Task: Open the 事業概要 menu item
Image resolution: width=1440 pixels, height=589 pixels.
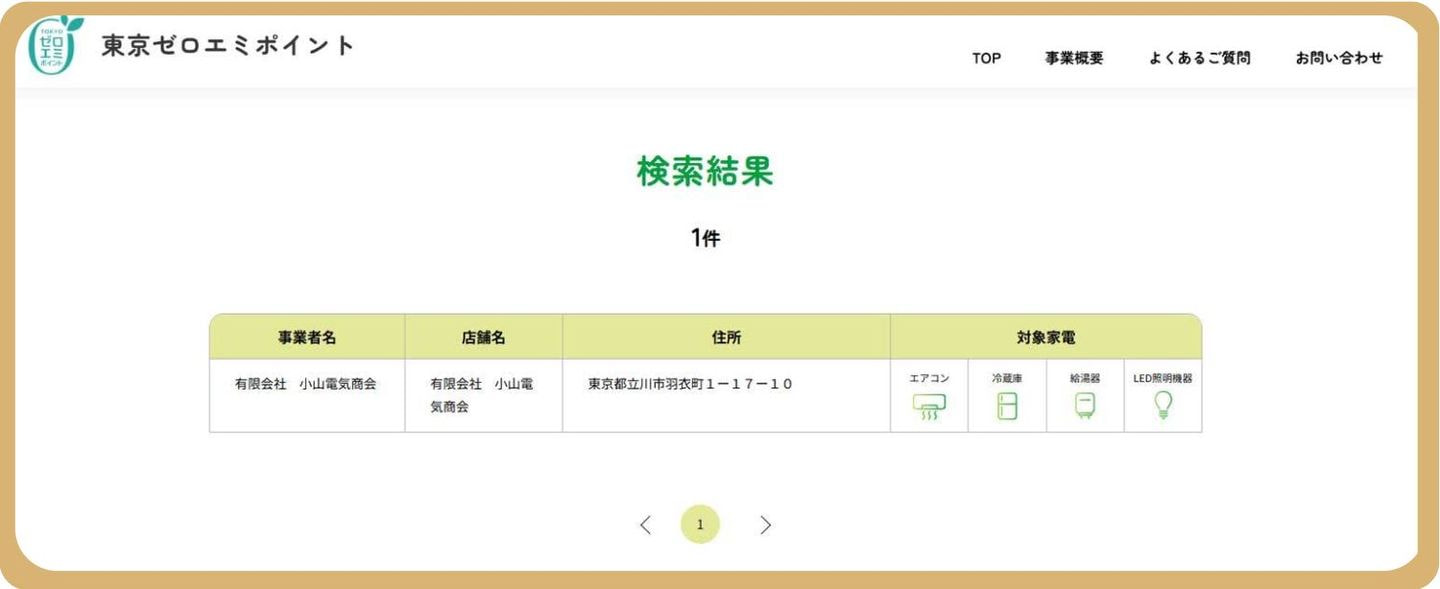Action: click(x=1074, y=58)
